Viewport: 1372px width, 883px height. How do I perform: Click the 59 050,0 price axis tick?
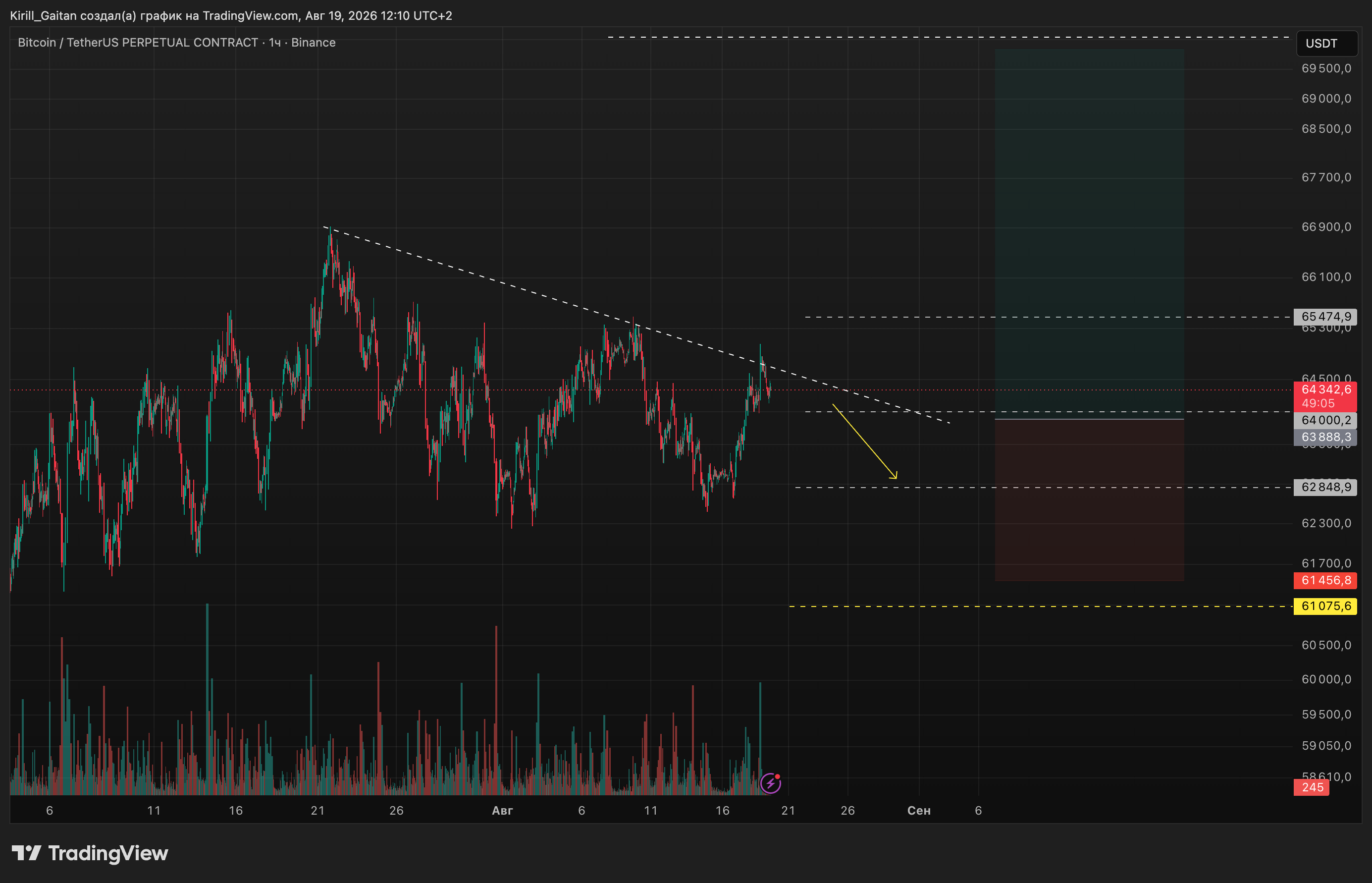pyautogui.click(x=1326, y=746)
